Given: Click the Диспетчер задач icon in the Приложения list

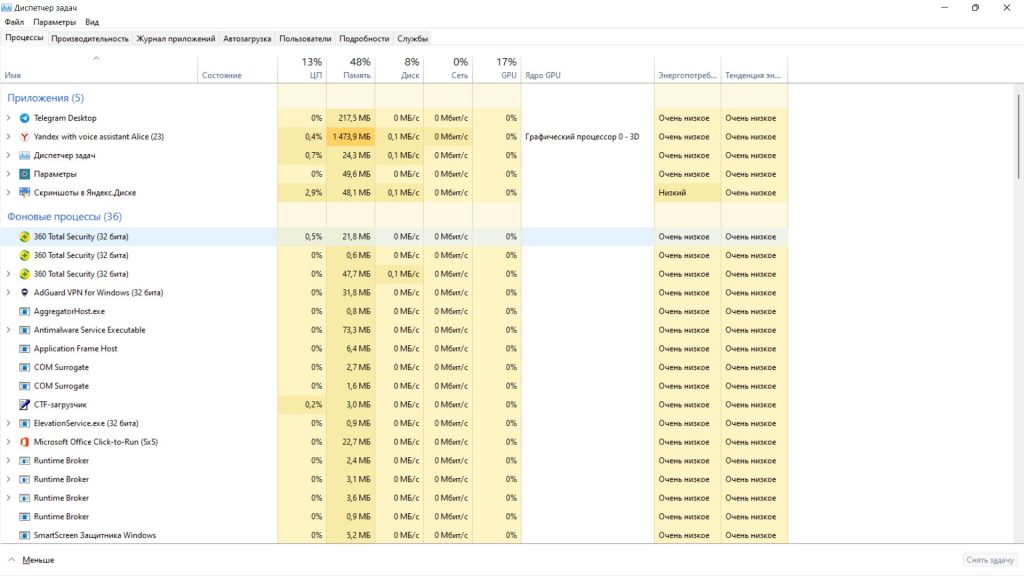Looking at the screenshot, I should point(24,155).
